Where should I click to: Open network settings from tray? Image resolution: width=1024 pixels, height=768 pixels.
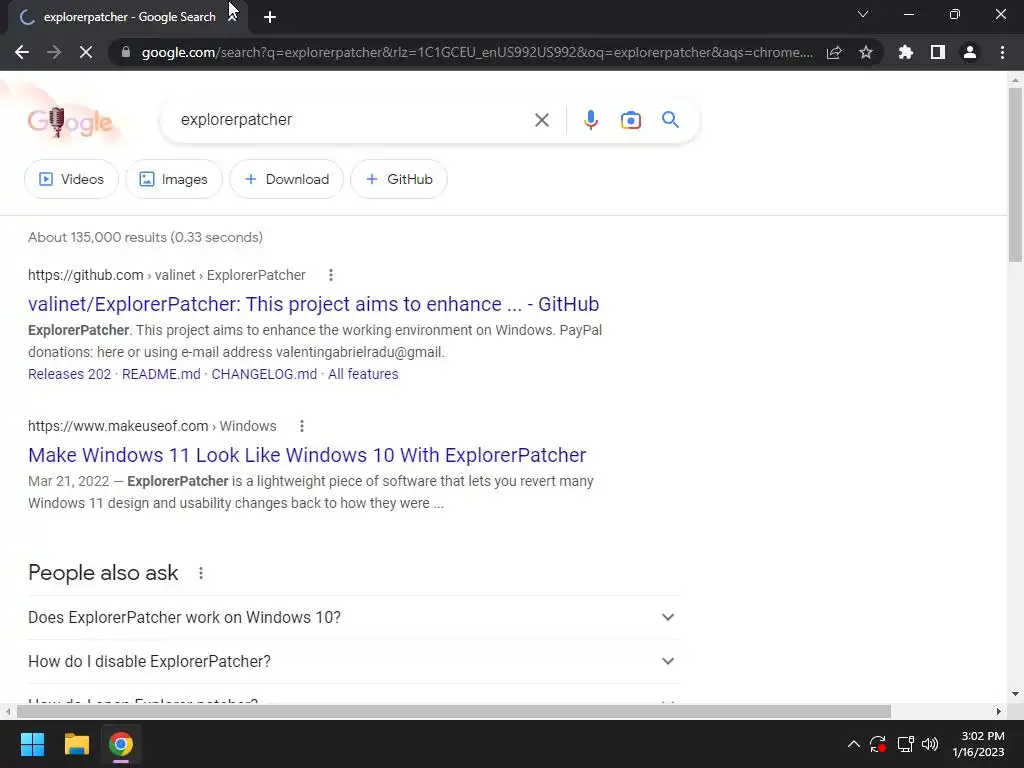905,744
